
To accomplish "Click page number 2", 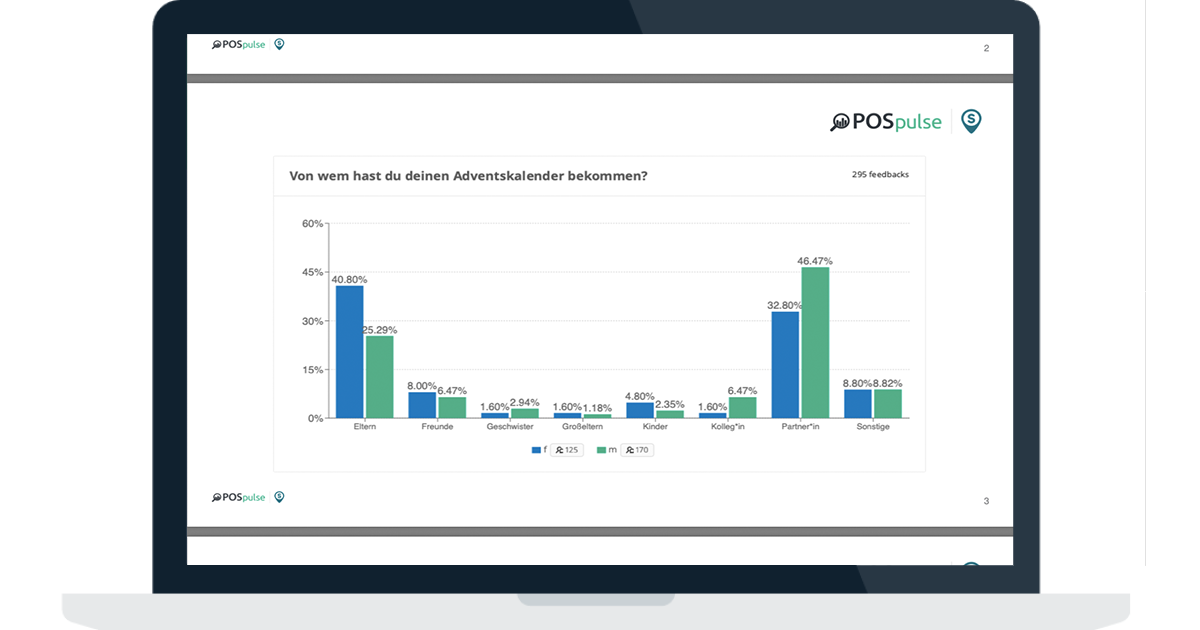I will [x=986, y=48].
